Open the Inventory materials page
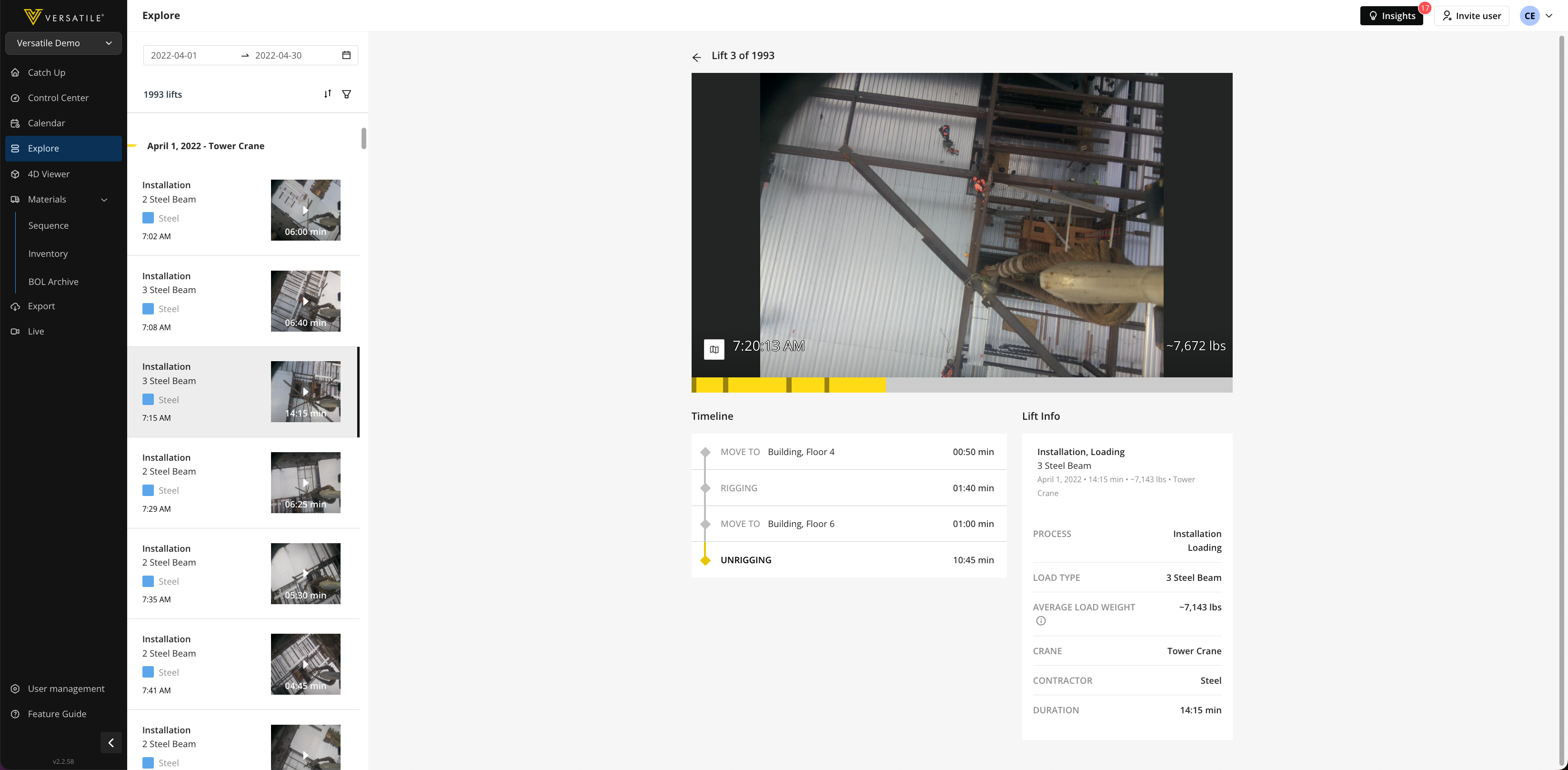1568x770 pixels. 48,254
